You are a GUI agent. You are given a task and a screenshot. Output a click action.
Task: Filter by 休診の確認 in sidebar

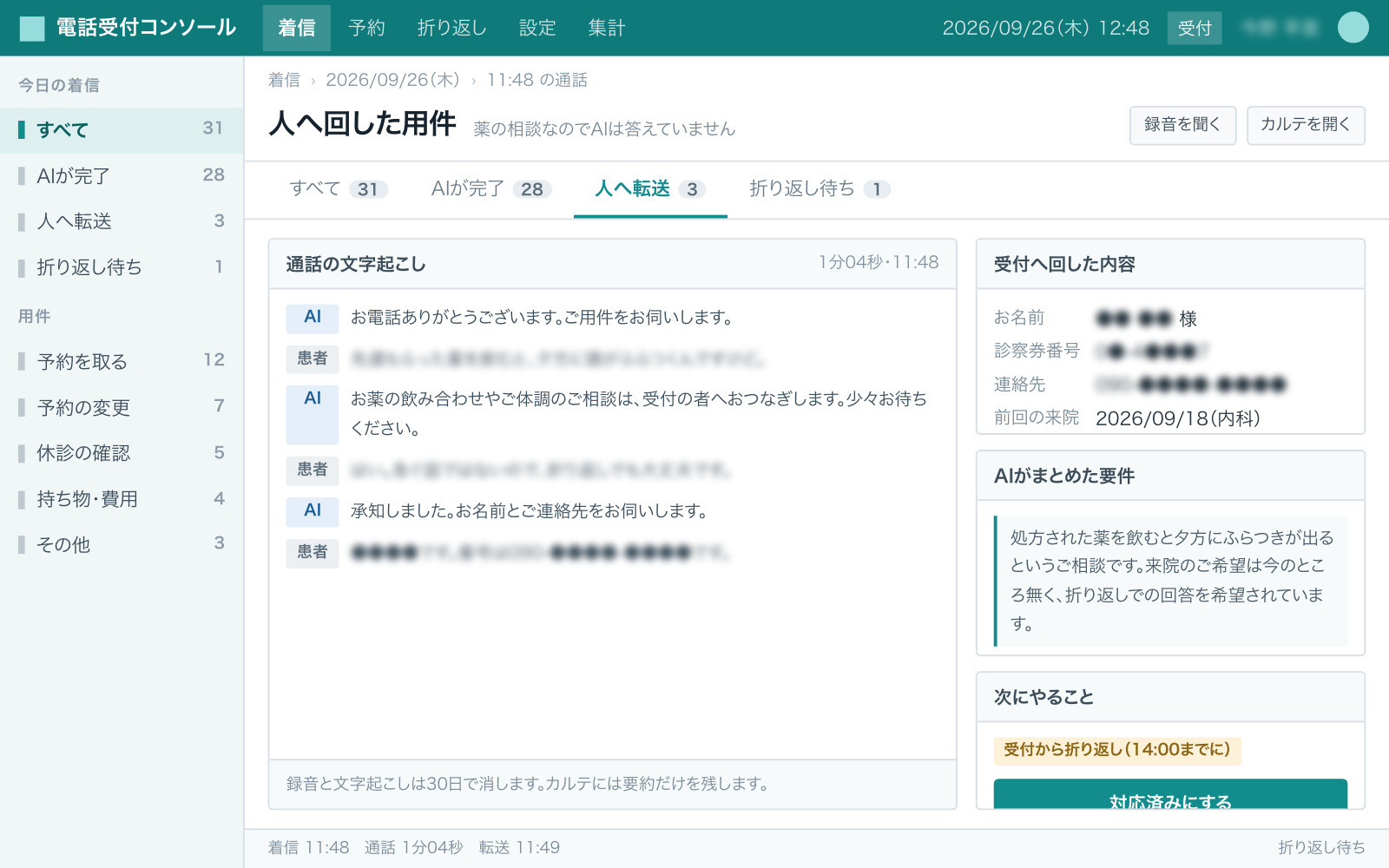(122, 453)
